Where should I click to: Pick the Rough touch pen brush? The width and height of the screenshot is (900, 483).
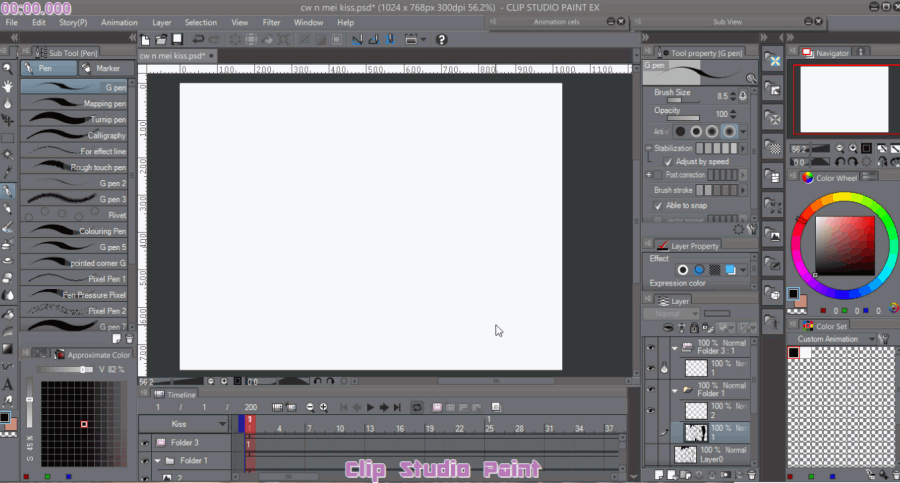pyautogui.click(x=74, y=167)
